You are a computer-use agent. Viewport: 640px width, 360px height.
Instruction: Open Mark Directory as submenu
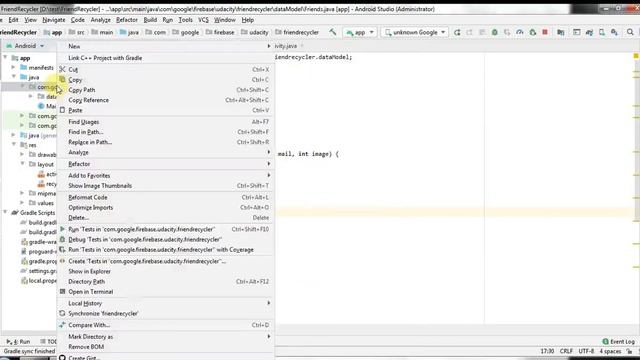[x=166, y=337]
